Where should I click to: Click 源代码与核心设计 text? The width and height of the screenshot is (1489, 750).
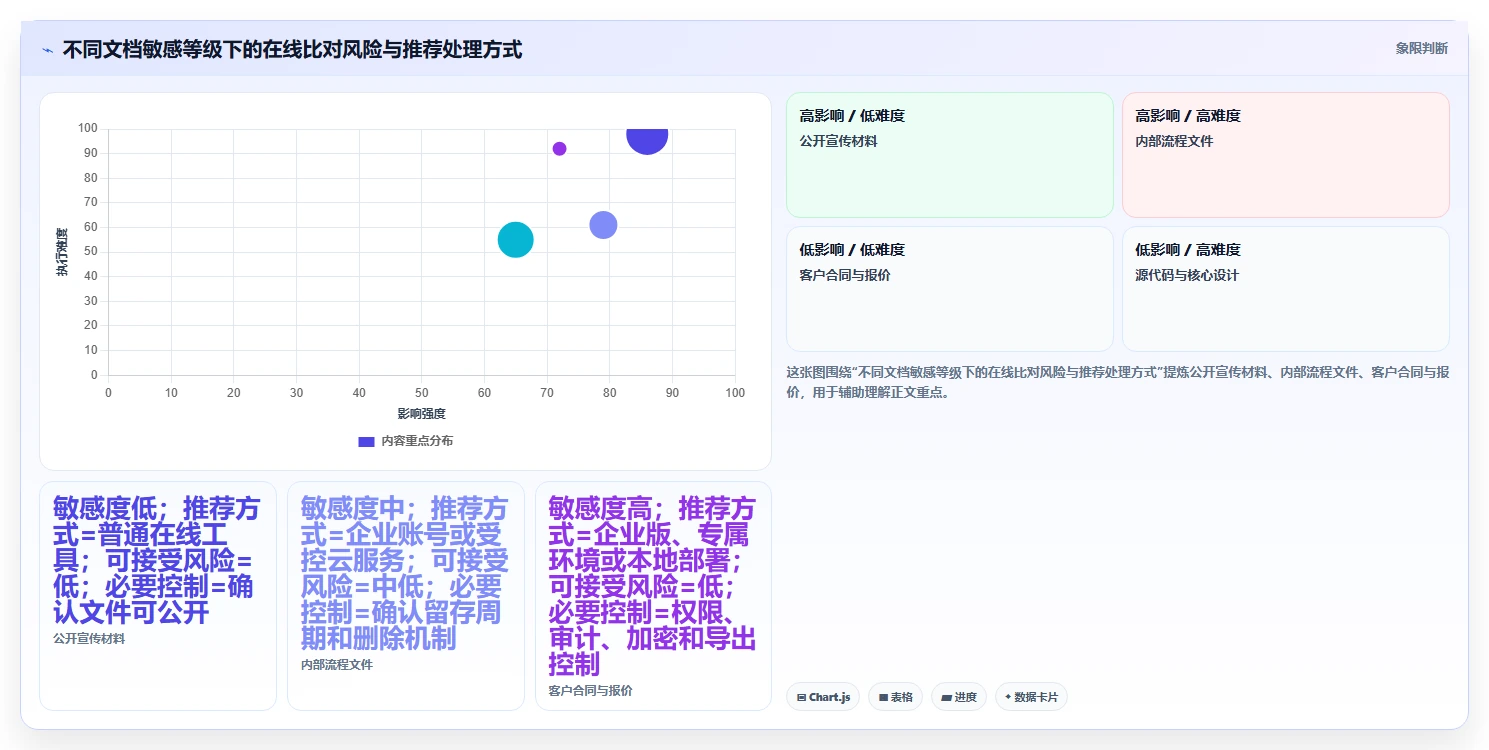(1187, 275)
